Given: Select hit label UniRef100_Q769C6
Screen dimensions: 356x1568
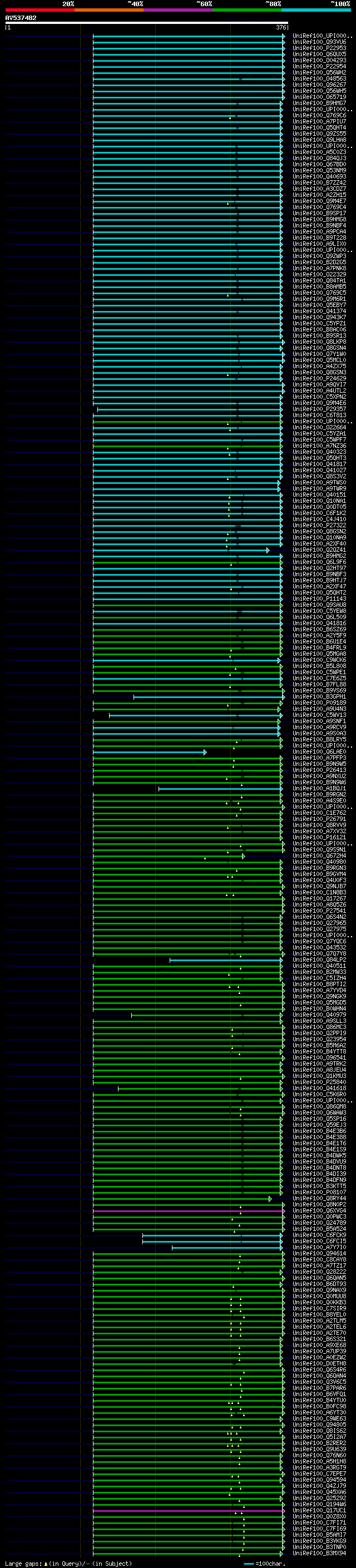Looking at the screenshot, I should click(319, 116).
